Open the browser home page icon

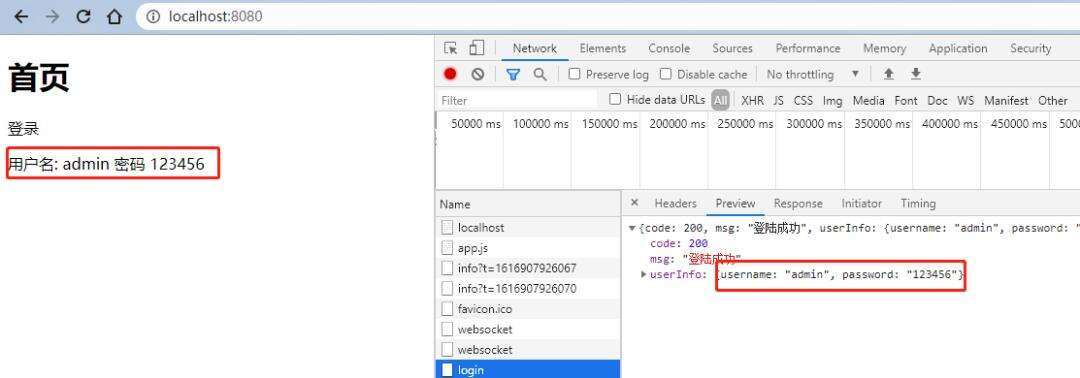(114, 17)
